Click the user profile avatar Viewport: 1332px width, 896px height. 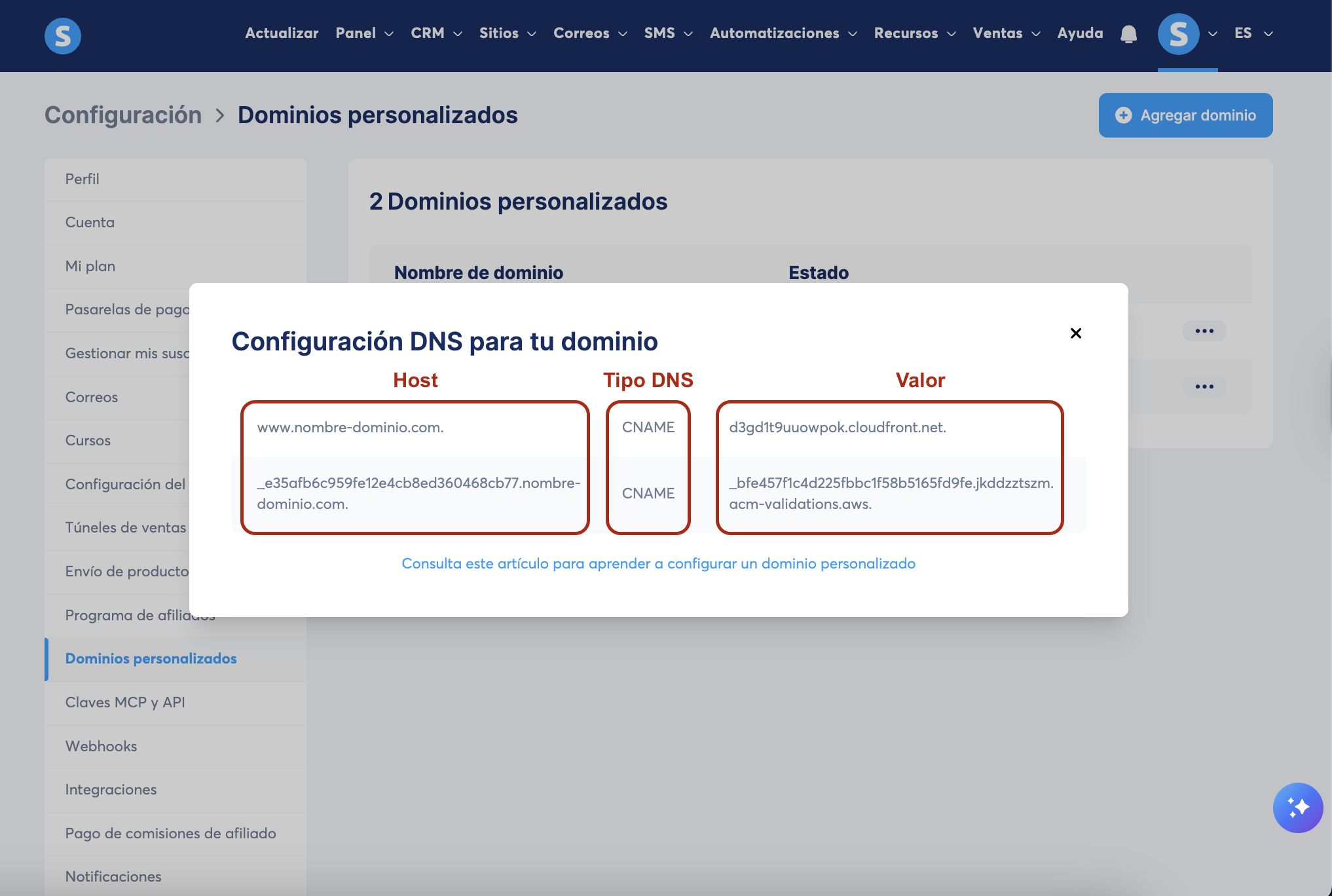click(1178, 34)
